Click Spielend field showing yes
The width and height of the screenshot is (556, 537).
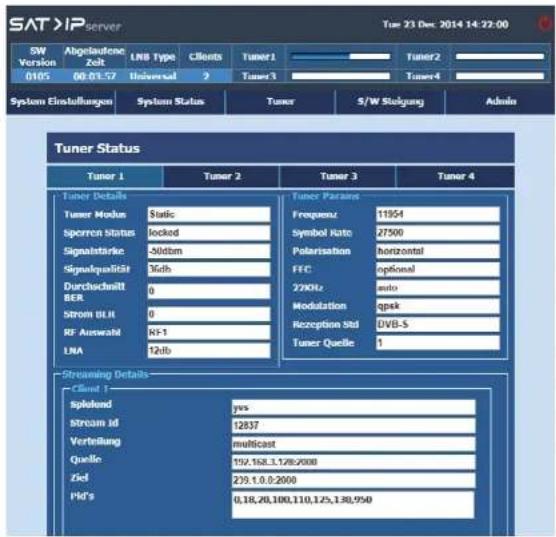click(353, 407)
